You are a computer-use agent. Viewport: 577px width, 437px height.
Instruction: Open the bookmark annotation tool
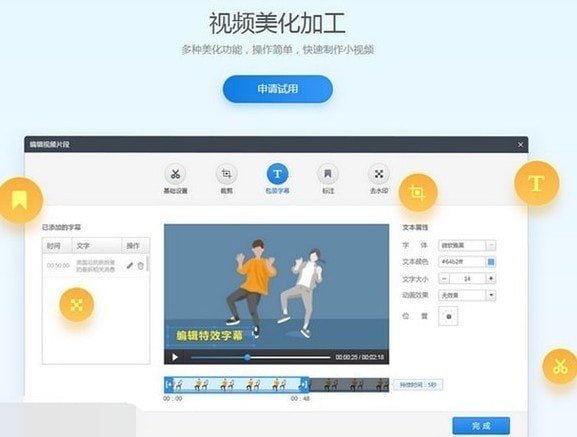[328, 174]
